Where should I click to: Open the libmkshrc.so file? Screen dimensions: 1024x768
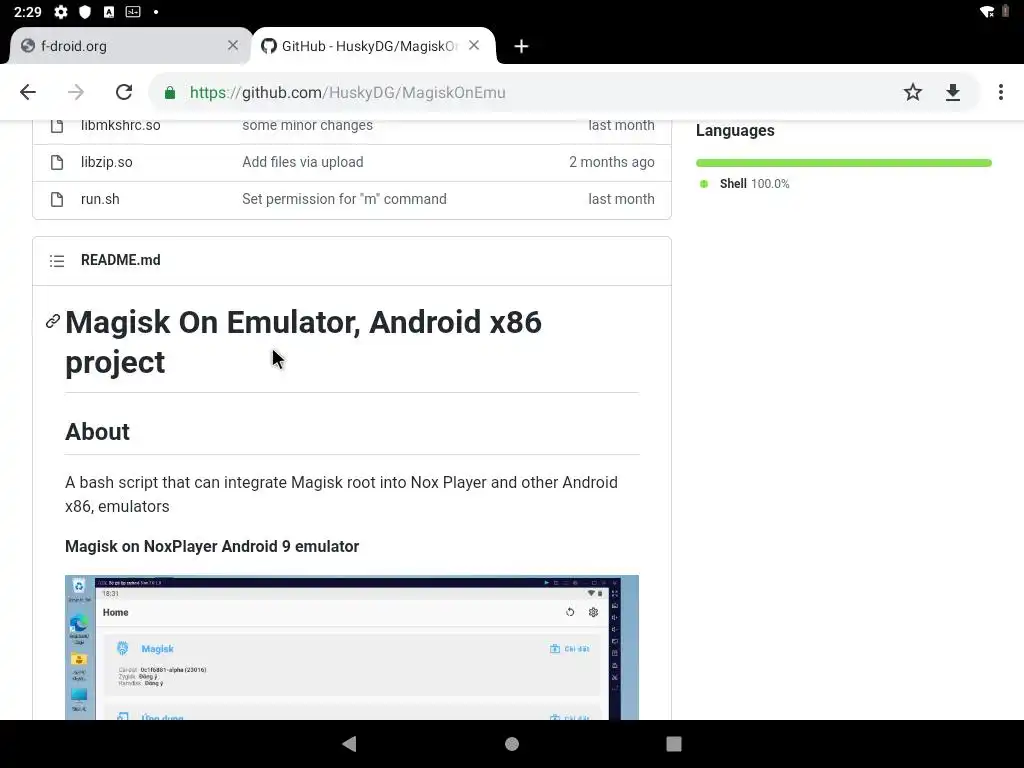(x=121, y=125)
